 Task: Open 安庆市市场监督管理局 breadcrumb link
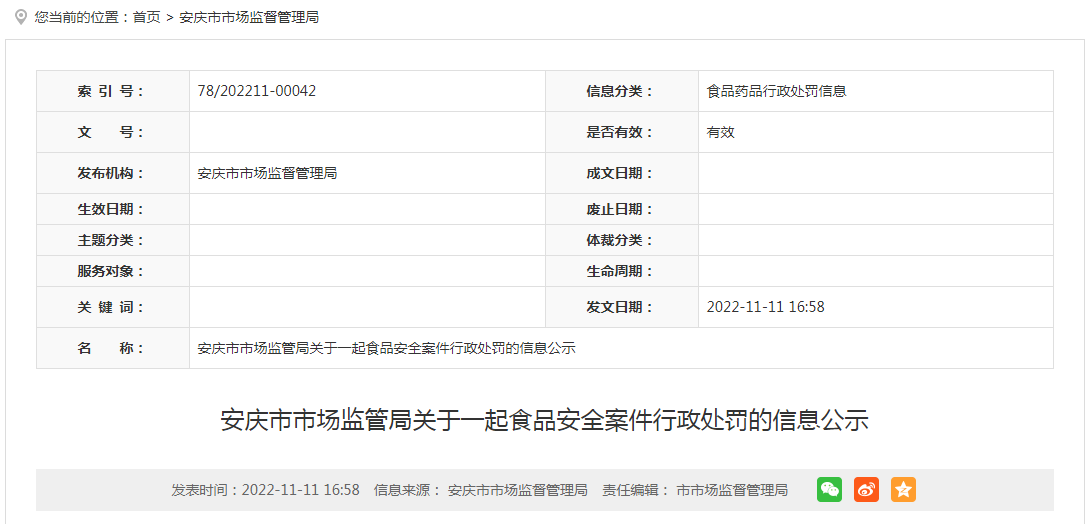pos(250,17)
